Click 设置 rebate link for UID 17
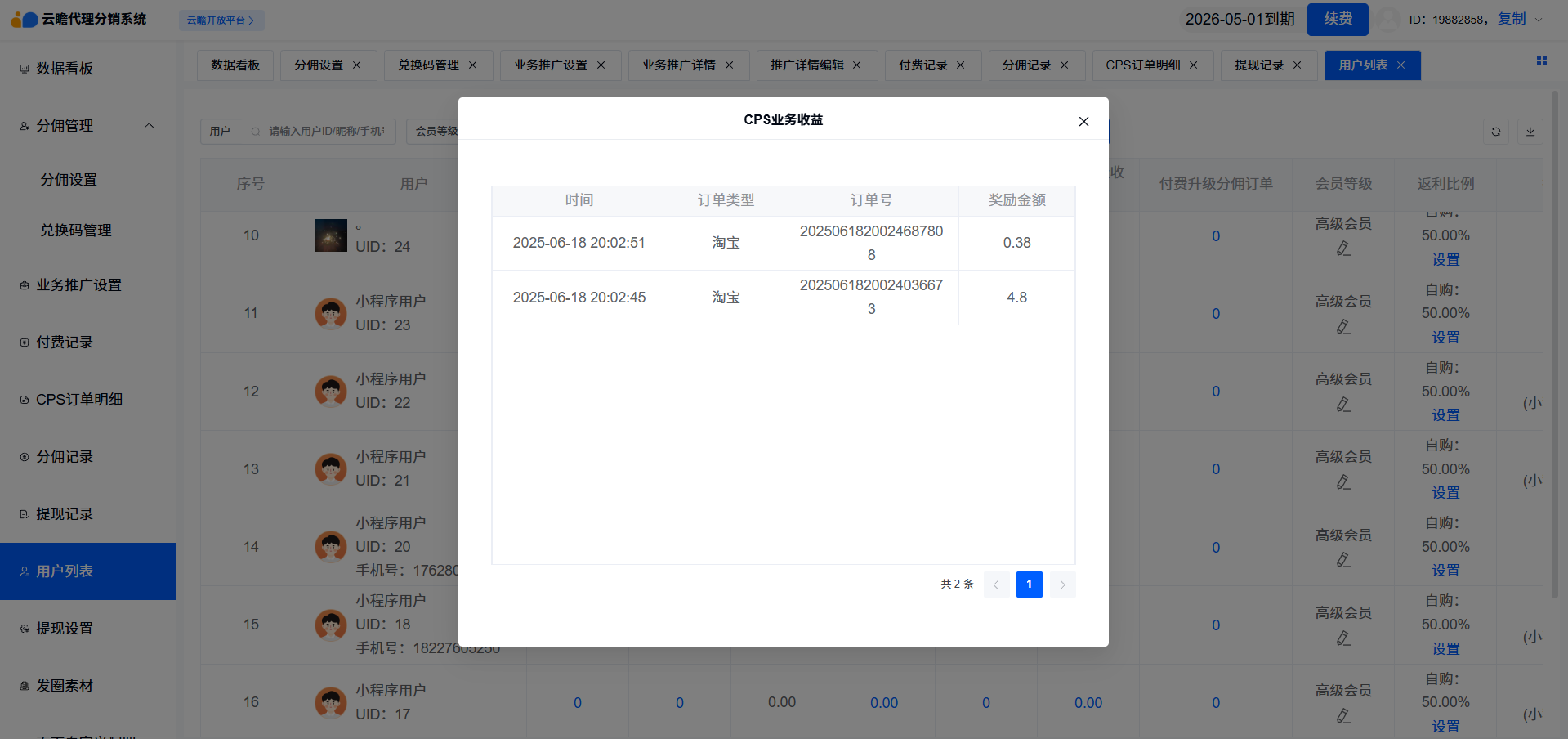Viewport: 1568px width, 739px height. pos(1445,727)
